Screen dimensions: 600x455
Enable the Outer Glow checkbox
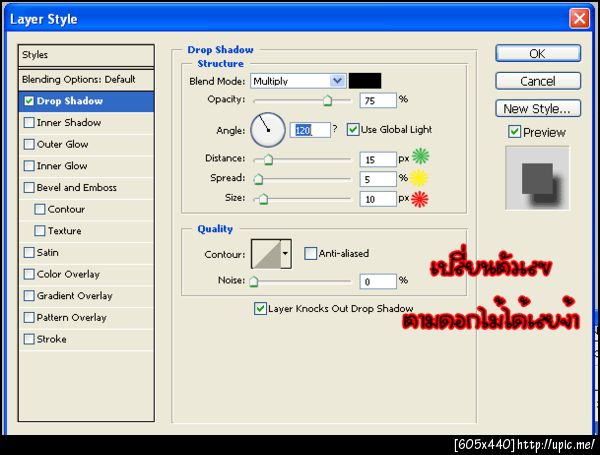(29, 144)
